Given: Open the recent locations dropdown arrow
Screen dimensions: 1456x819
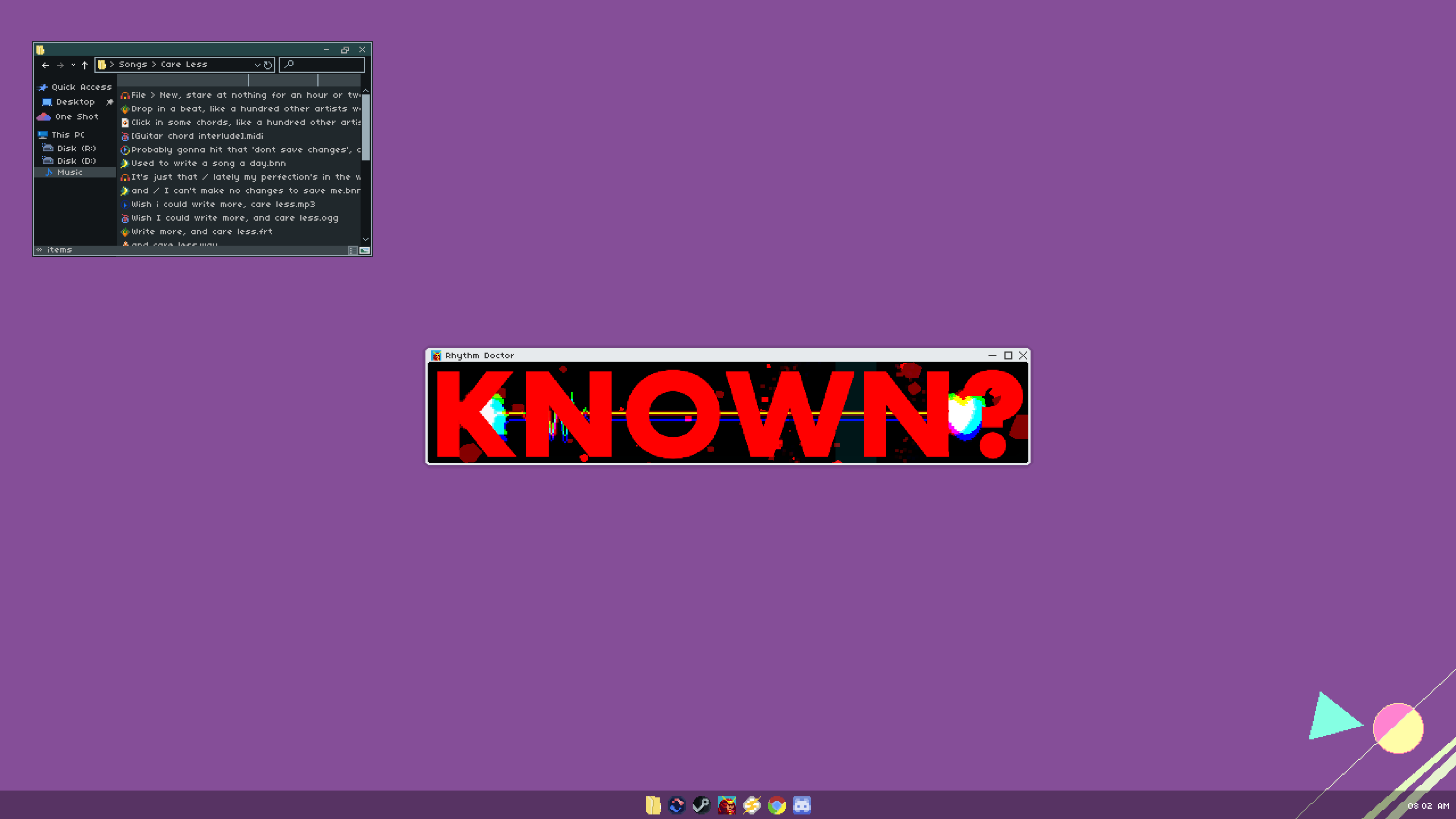Looking at the screenshot, I should tap(73, 65).
